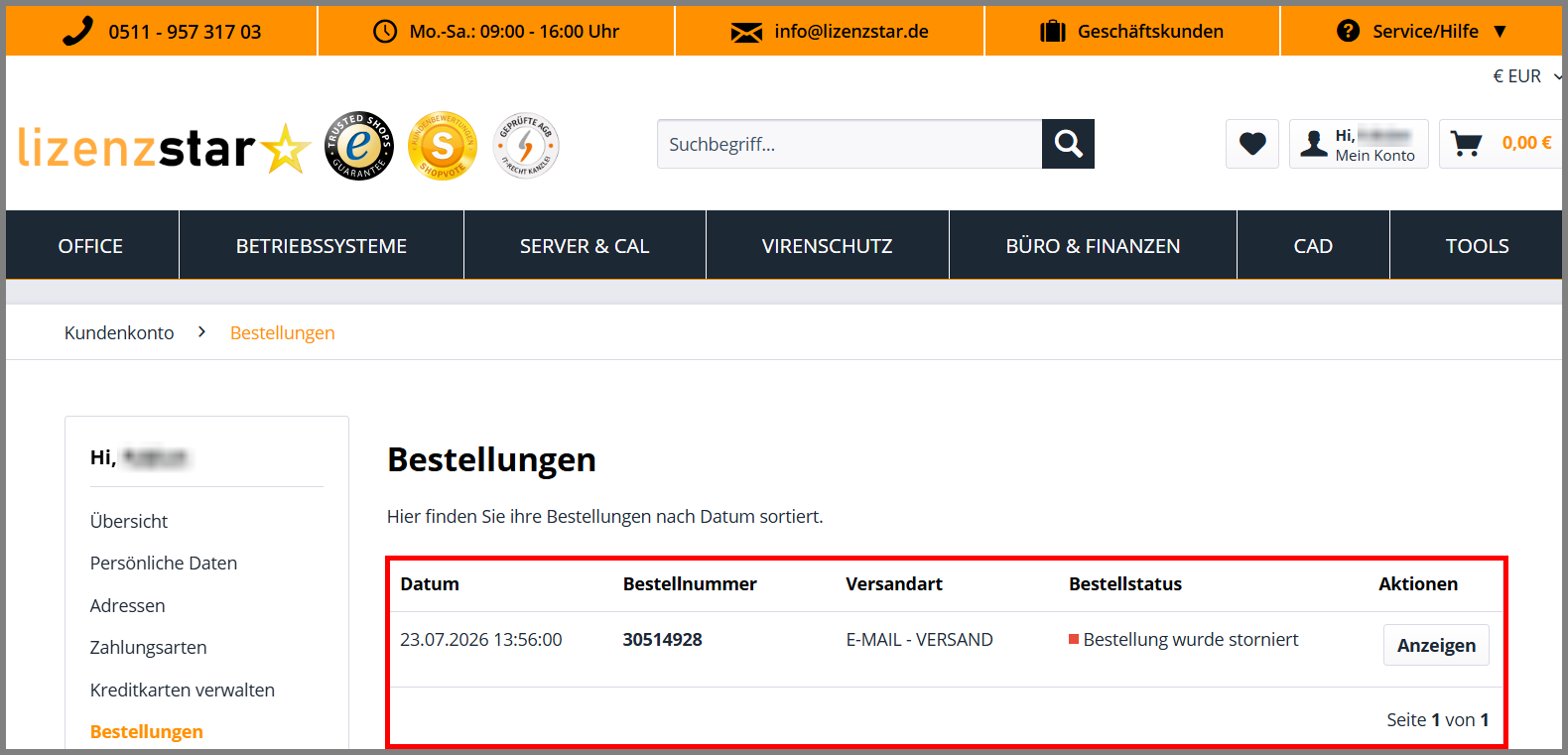Image resolution: width=1568 pixels, height=755 pixels.
Task: Open the TOOLS category menu
Action: (1477, 245)
